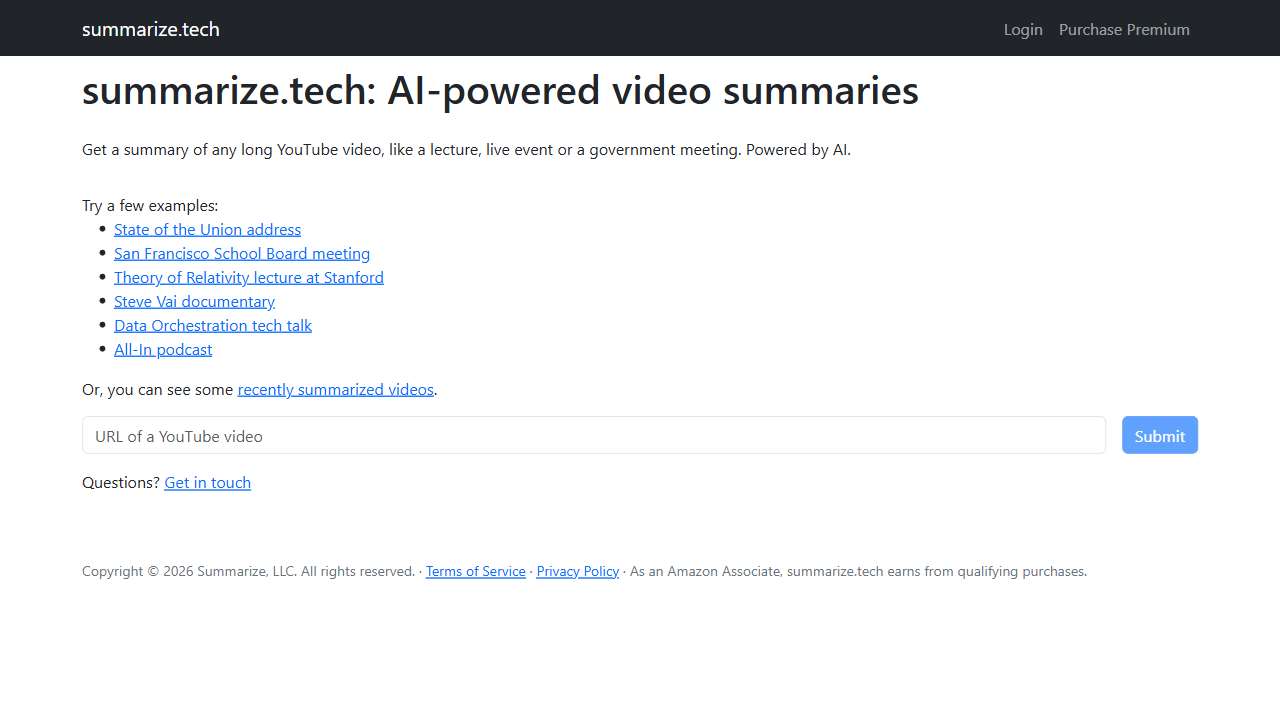Open the San Francisco School Board meeting example
Image resolution: width=1280 pixels, height=720 pixels.
242,253
